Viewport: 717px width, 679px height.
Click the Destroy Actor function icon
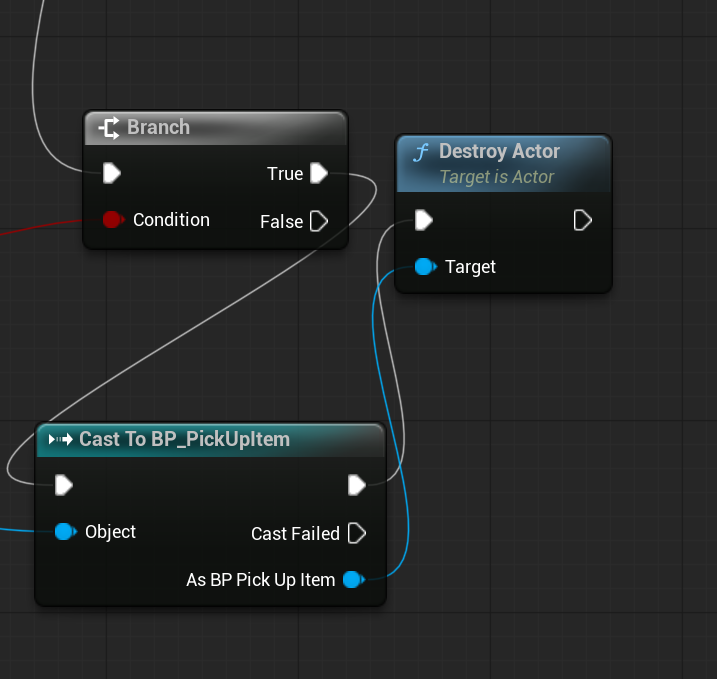pyautogui.click(x=421, y=152)
